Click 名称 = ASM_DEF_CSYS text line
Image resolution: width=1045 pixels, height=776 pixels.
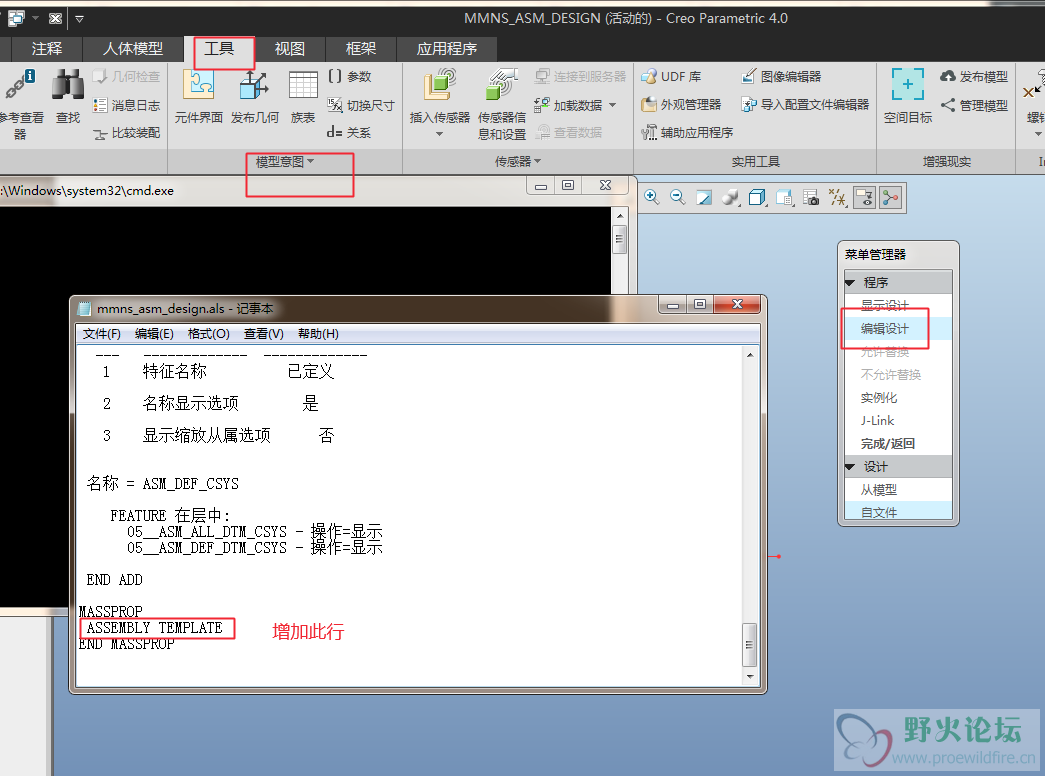[x=163, y=483]
